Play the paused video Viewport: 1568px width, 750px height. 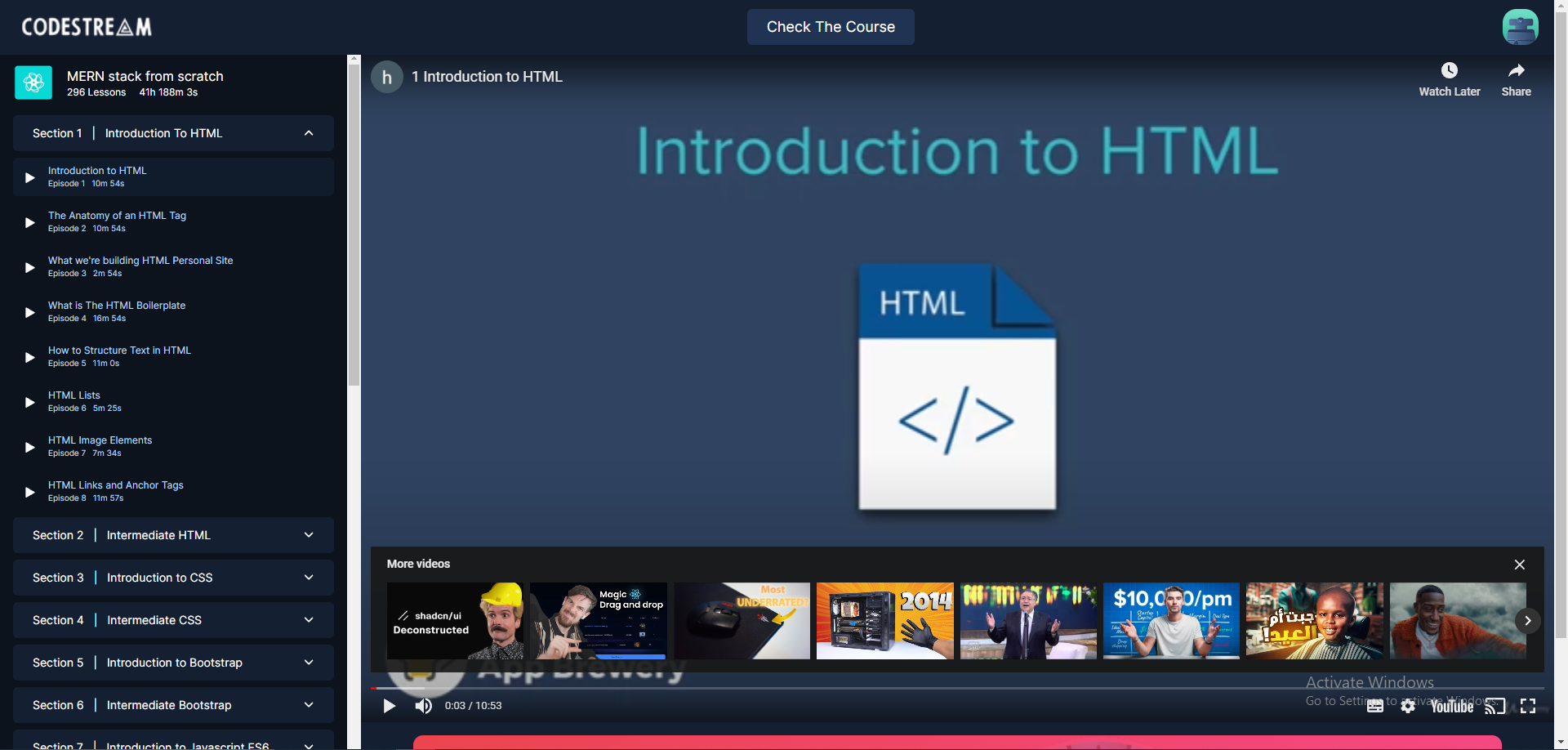click(x=390, y=706)
